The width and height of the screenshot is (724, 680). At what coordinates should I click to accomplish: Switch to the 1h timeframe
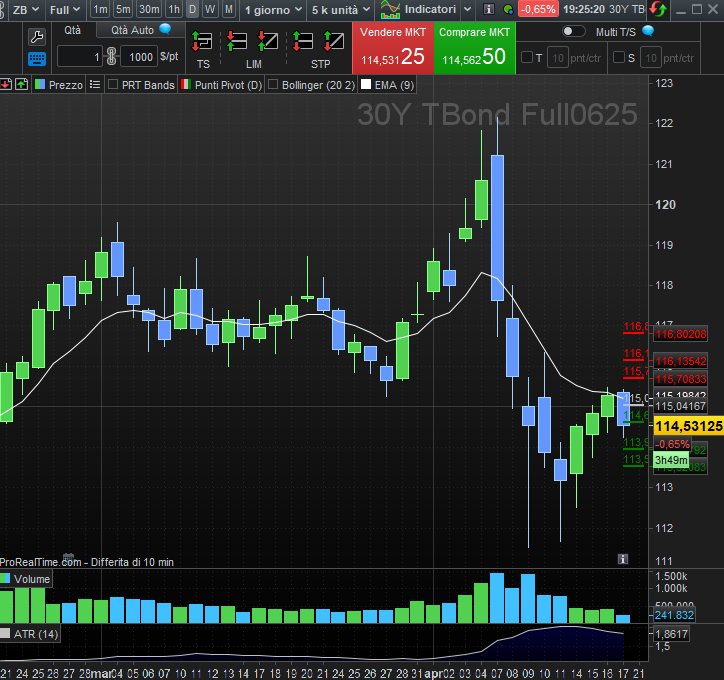pos(175,10)
